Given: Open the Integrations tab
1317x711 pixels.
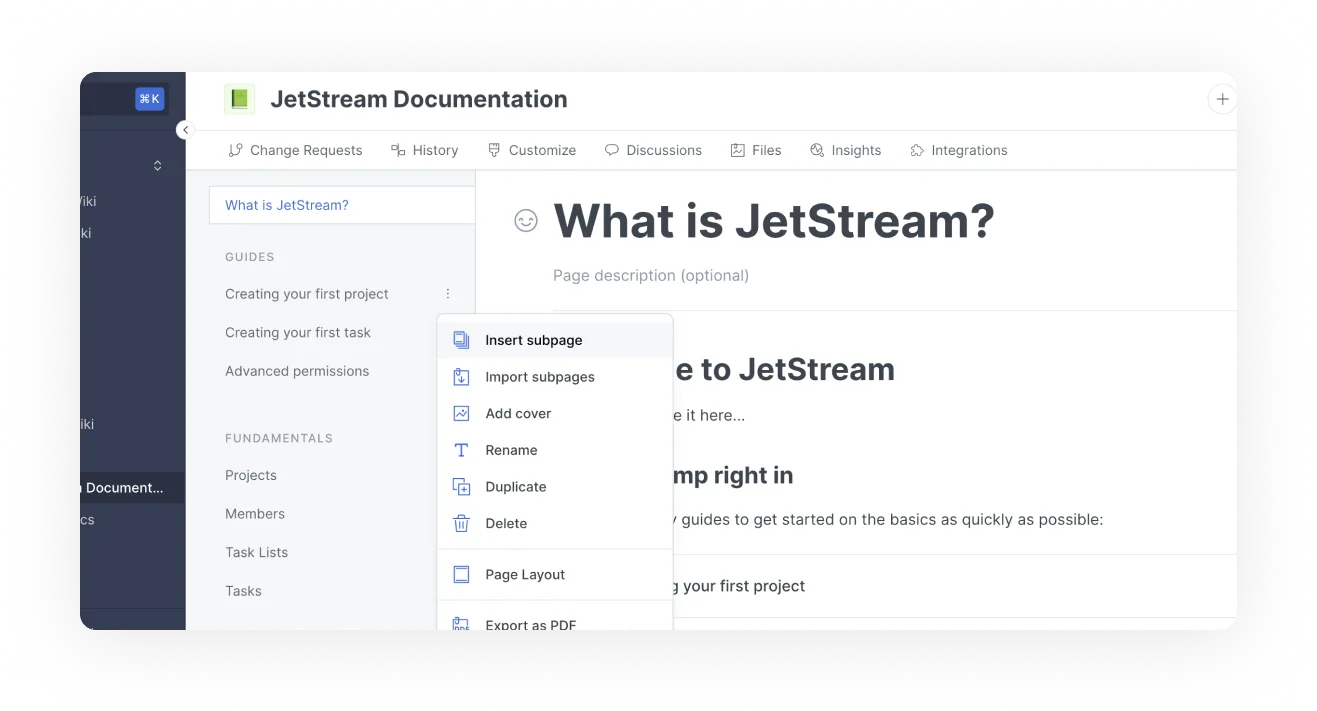Looking at the screenshot, I should (958, 150).
